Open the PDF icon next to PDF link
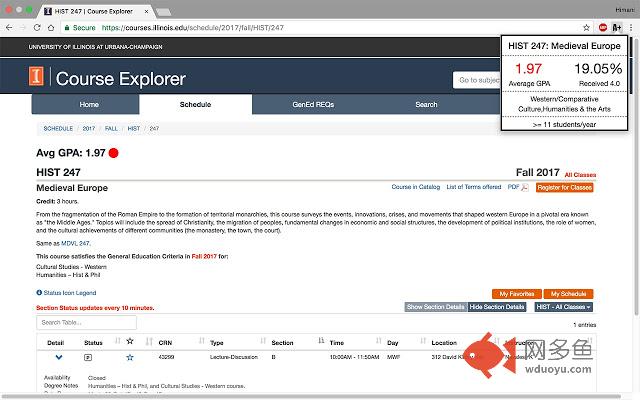640x400 pixels. pyautogui.click(x=525, y=187)
